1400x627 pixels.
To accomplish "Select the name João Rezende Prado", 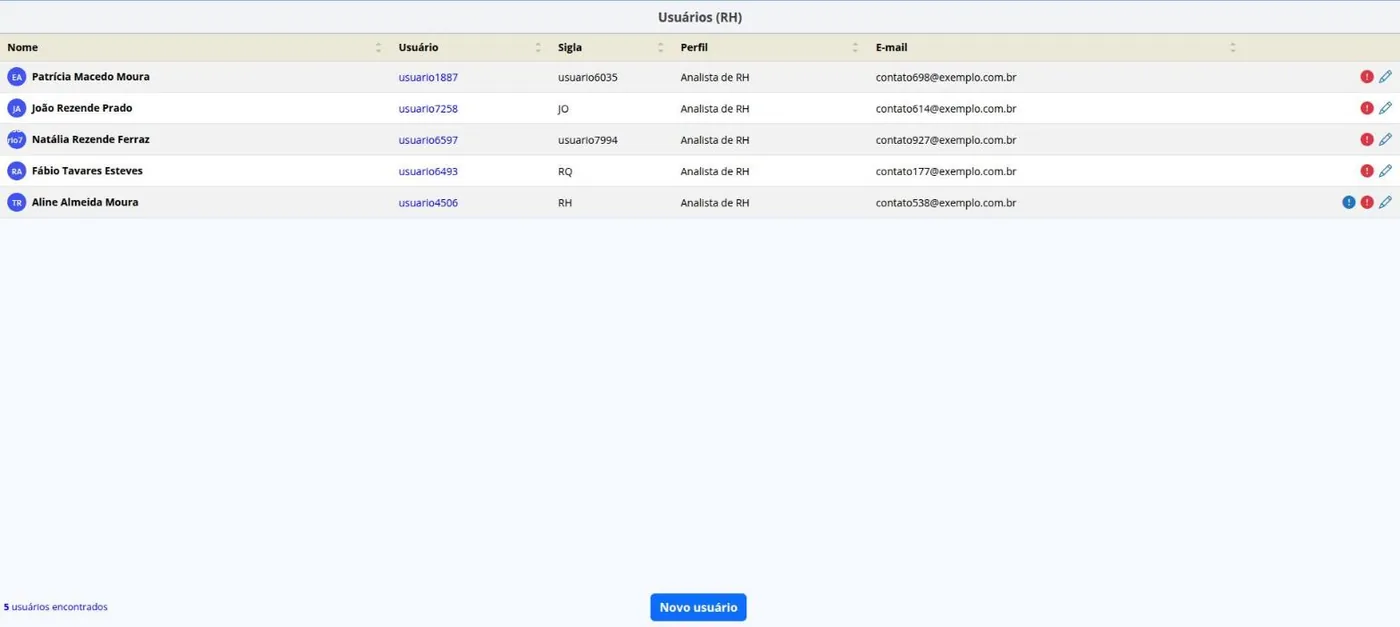I will pos(82,108).
